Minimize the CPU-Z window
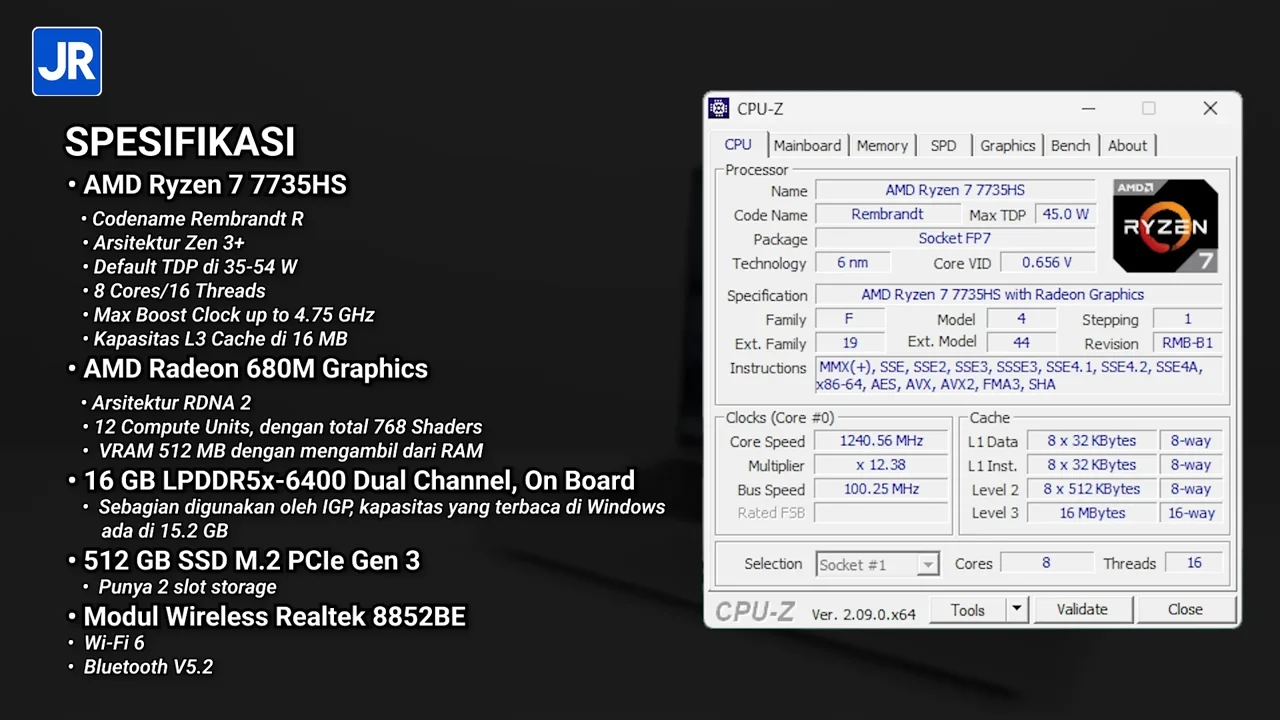Image resolution: width=1280 pixels, height=720 pixels. (x=1088, y=109)
